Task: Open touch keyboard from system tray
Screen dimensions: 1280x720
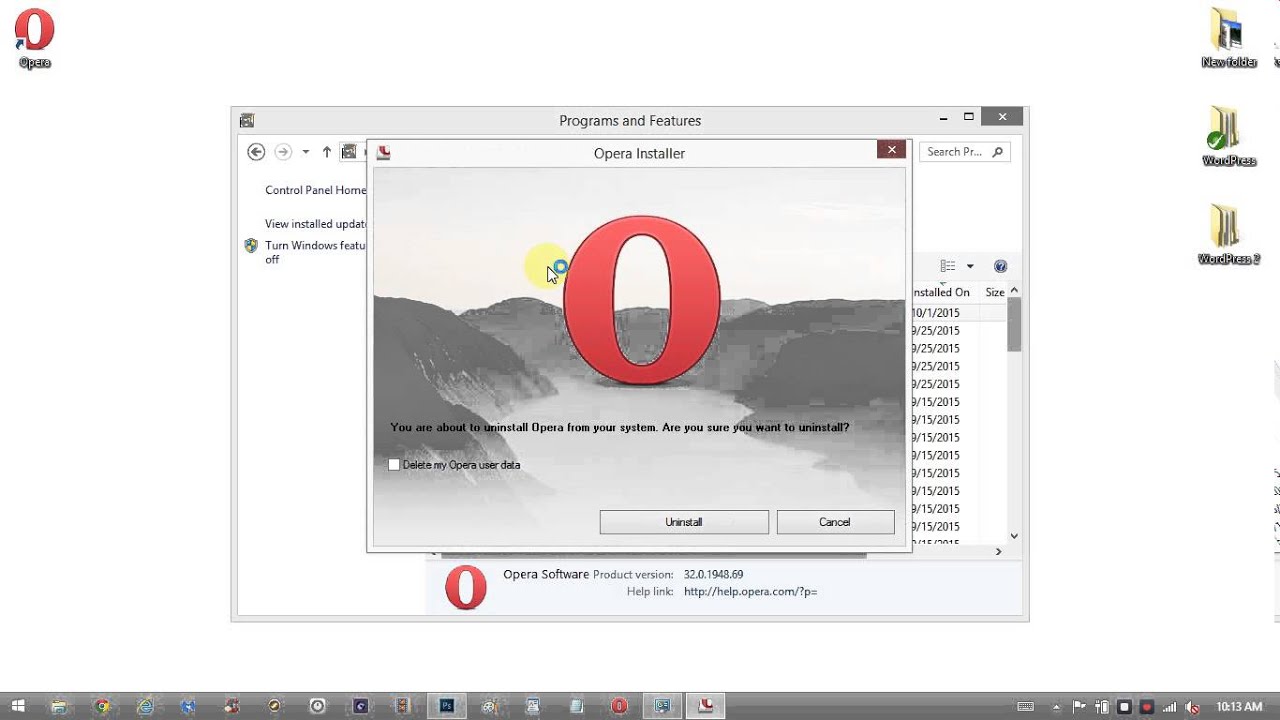Action: [1025, 707]
